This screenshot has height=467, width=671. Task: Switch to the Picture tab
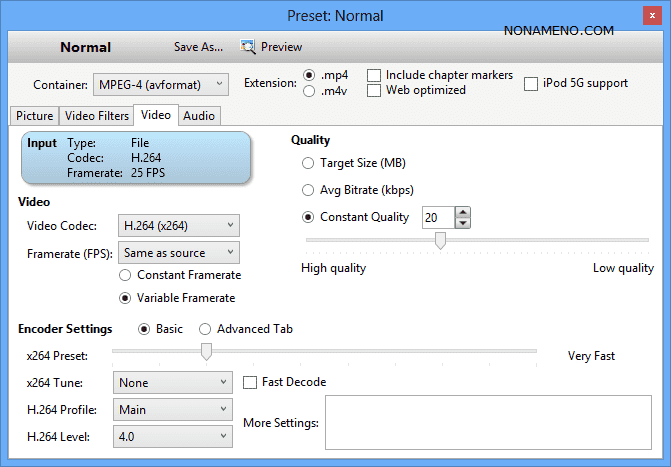[x=34, y=116]
